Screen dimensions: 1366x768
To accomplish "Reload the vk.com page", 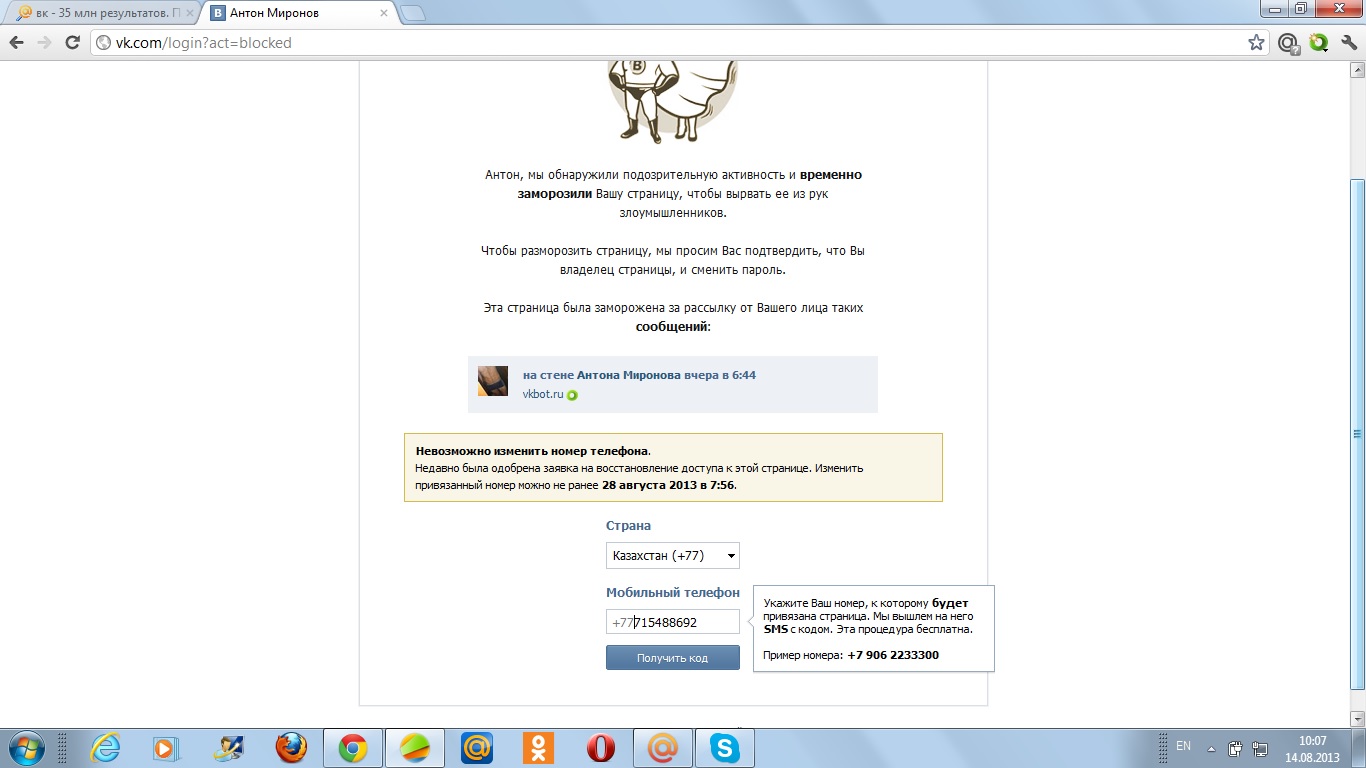I will pos(72,43).
